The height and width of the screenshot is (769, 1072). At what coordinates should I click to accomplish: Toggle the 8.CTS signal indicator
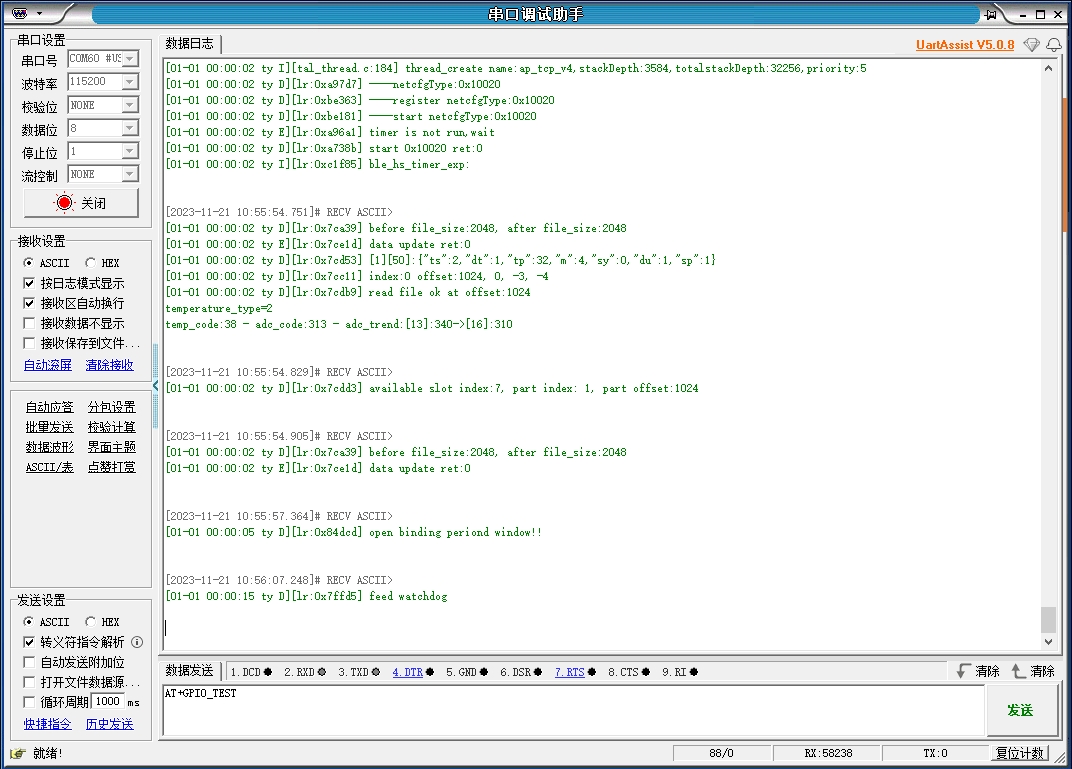(x=645, y=672)
